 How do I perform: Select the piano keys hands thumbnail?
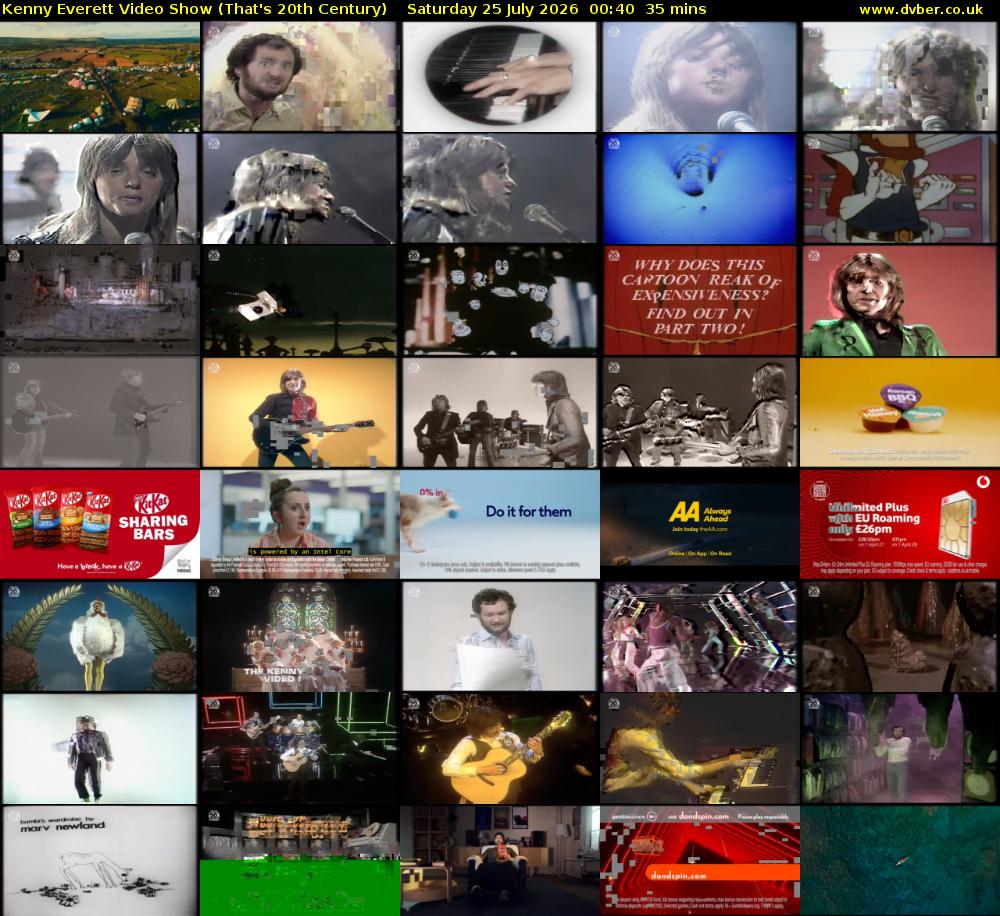[x=500, y=77]
